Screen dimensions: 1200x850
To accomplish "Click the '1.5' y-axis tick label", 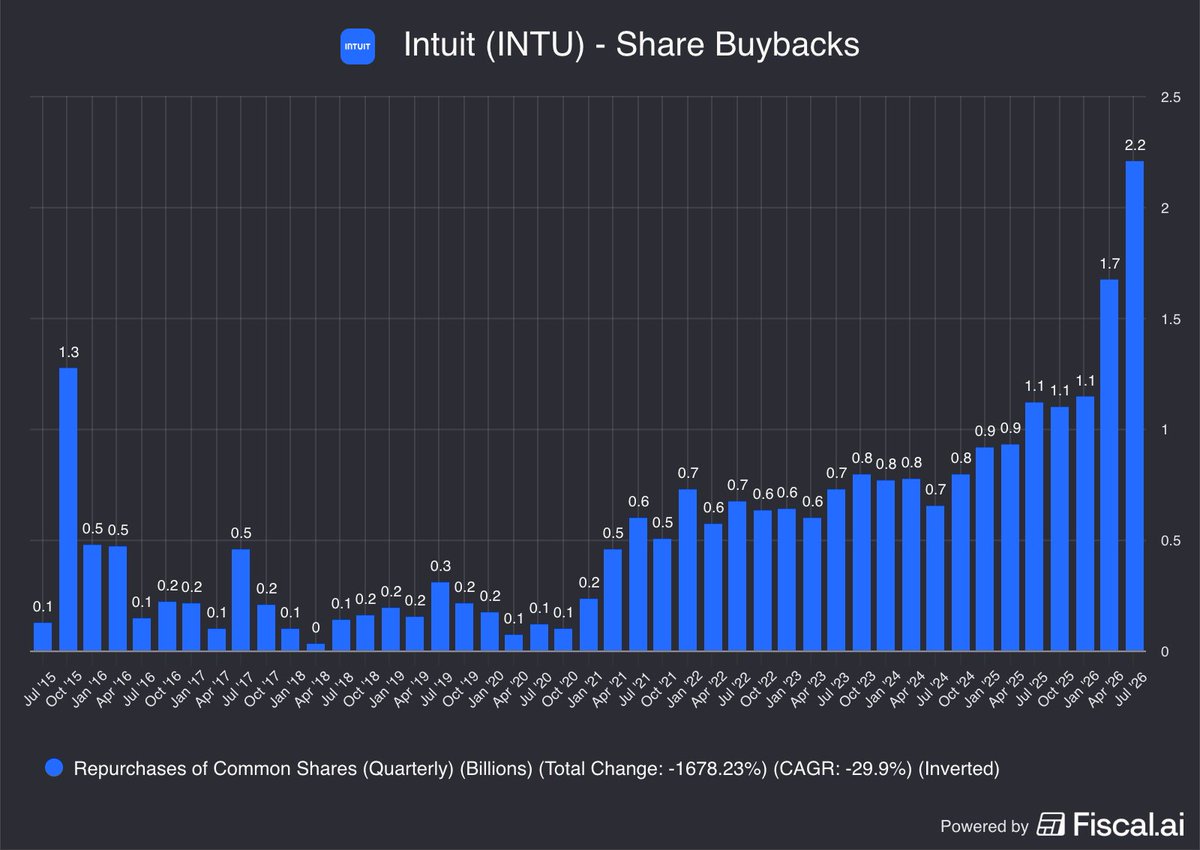I will tap(1170, 319).
